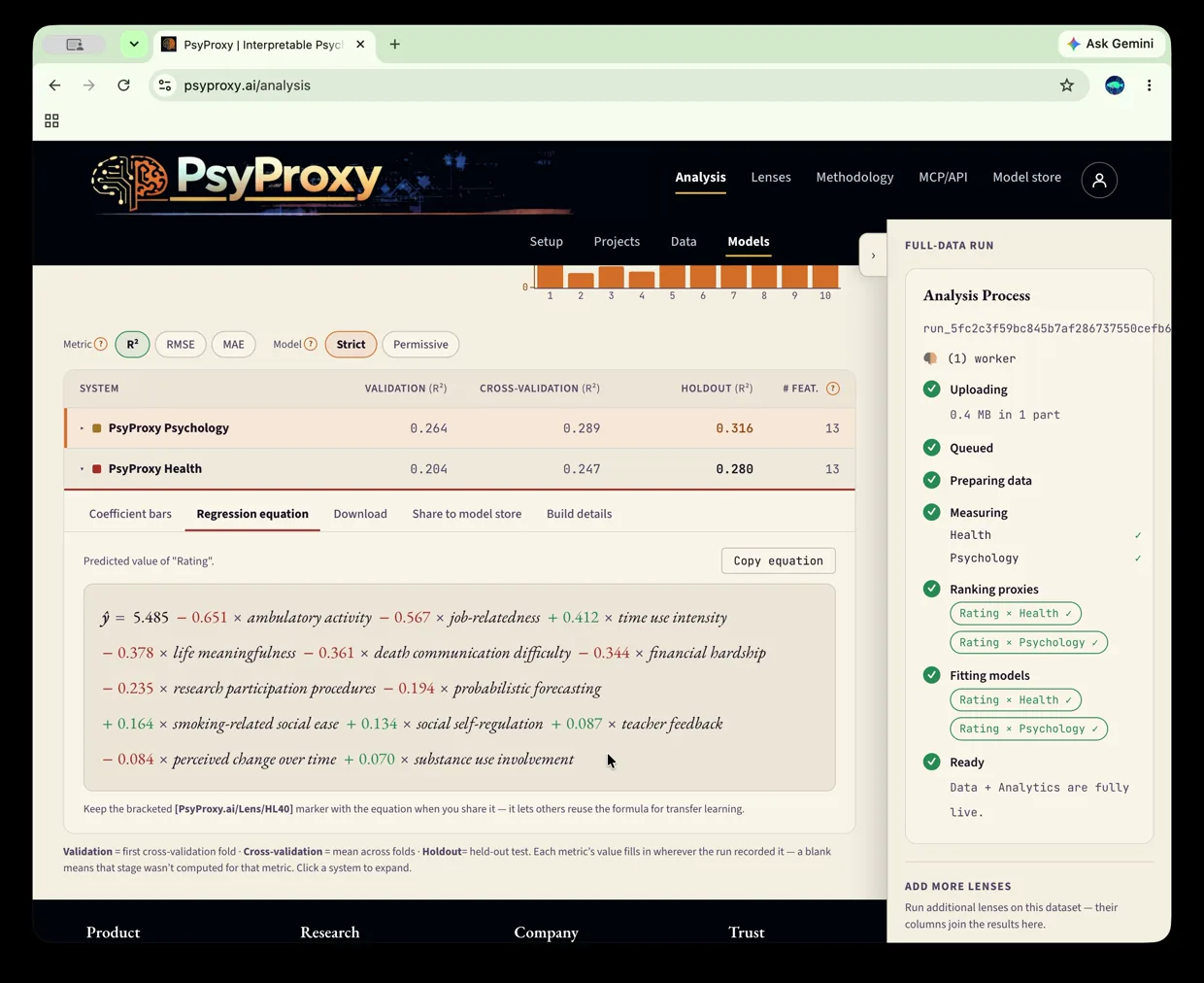The image size is (1204, 983).
Task: Click the Measuring green check icon
Action: pyautogui.click(x=931, y=512)
